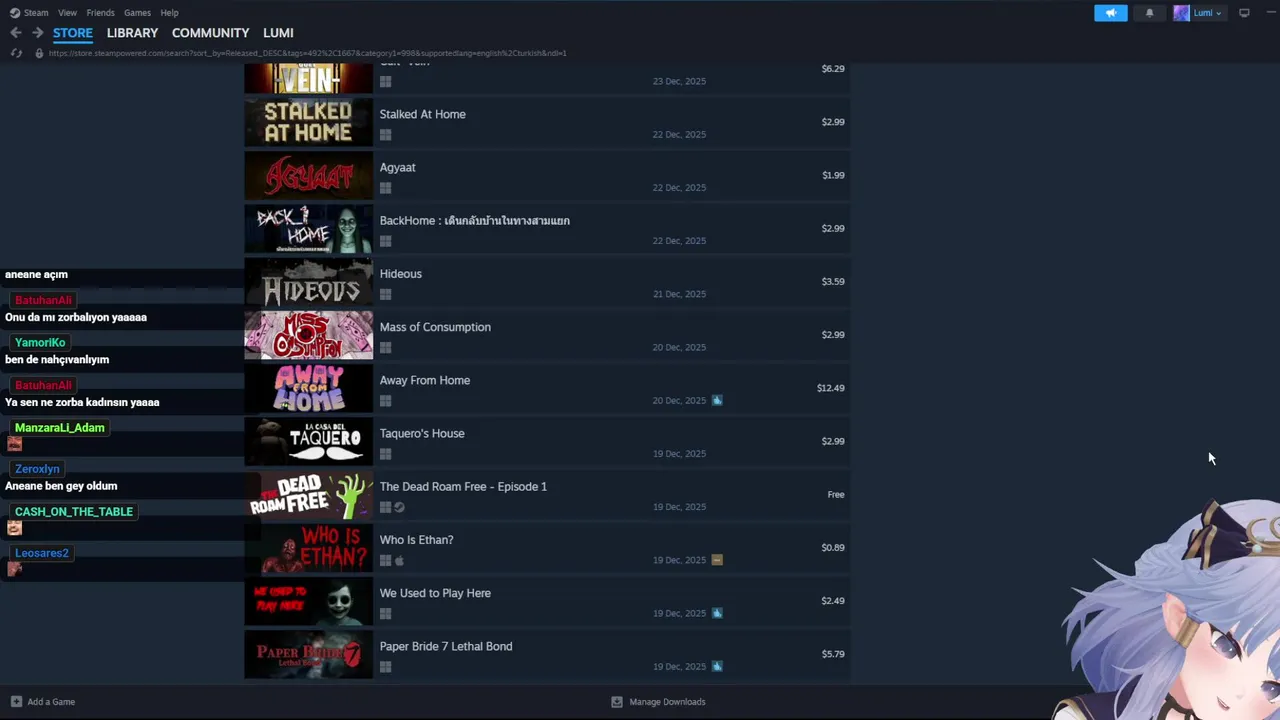This screenshot has height=720, width=1280.
Task: Switch to the STORE tab
Action: tap(73, 33)
